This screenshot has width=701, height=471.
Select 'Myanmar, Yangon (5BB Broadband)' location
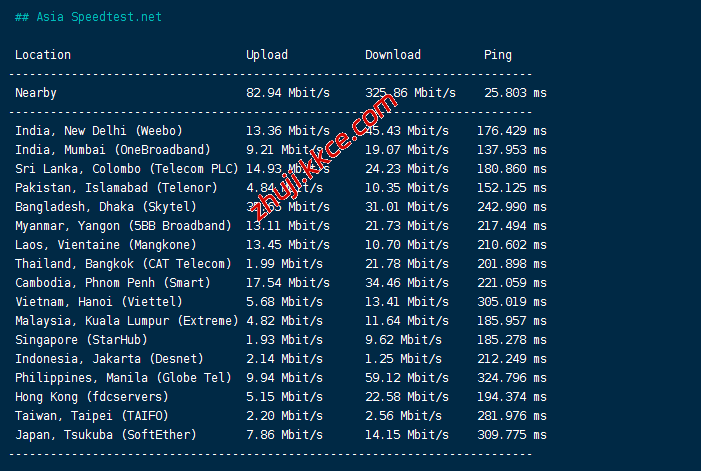click(123, 226)
